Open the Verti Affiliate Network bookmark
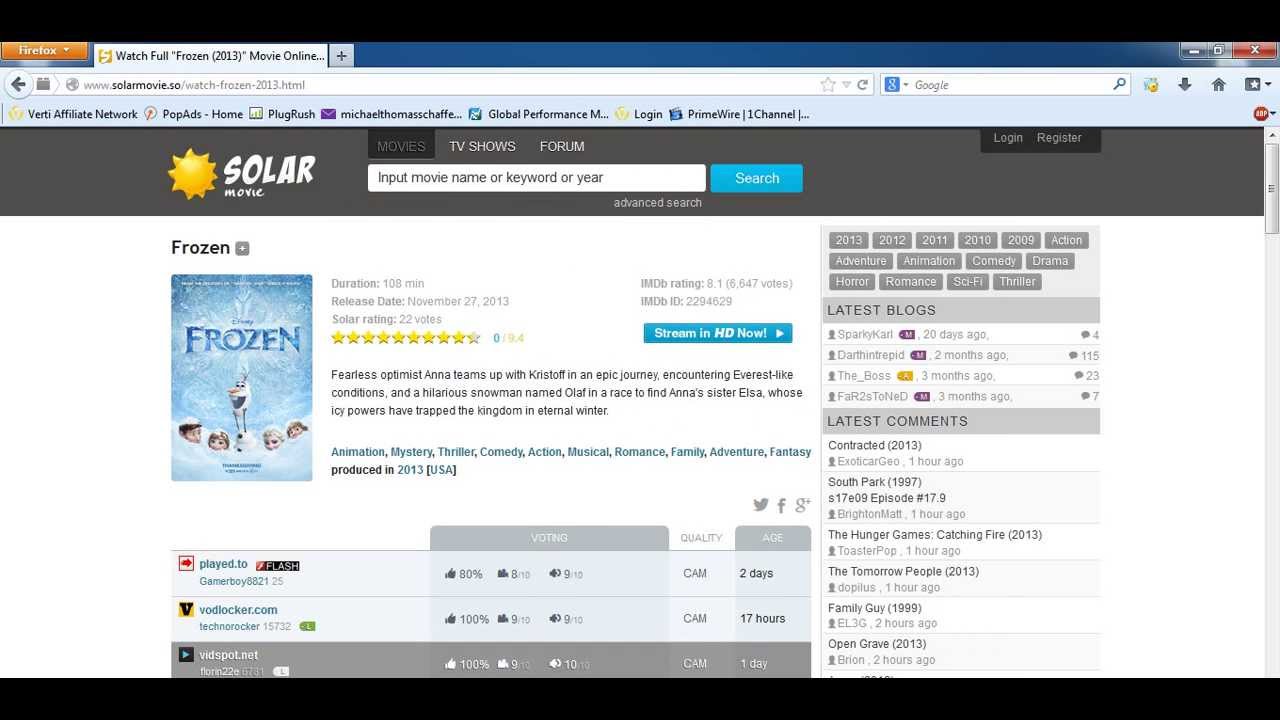1280x720 pixels. coord(73,114)
